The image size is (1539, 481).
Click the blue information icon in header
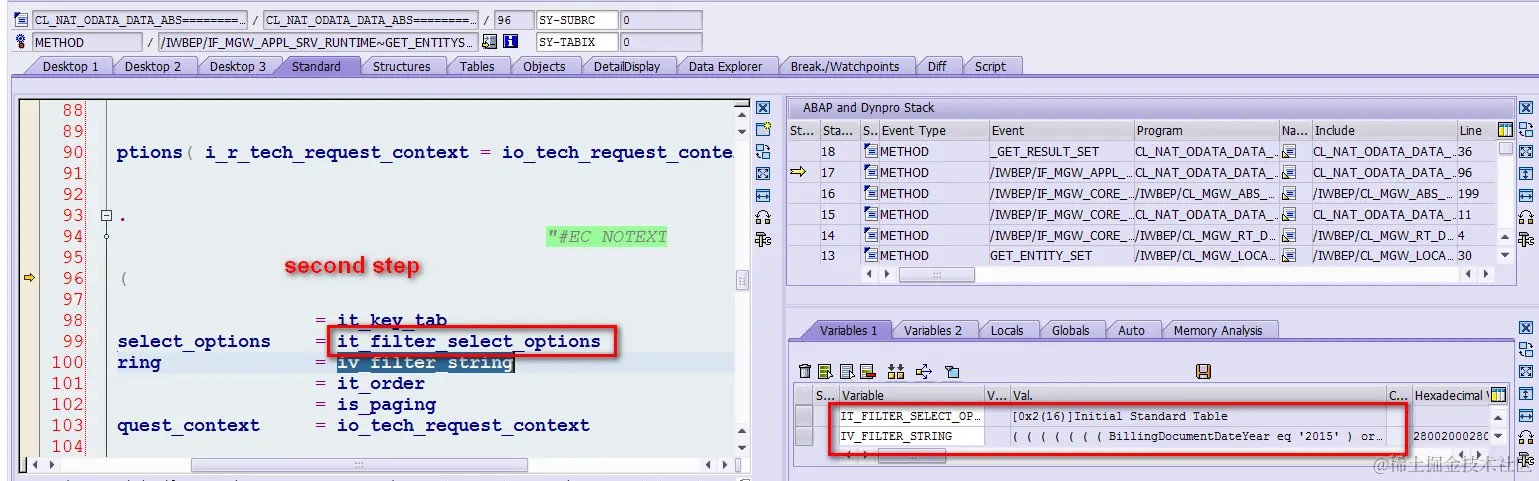click(x=510, y=42)
